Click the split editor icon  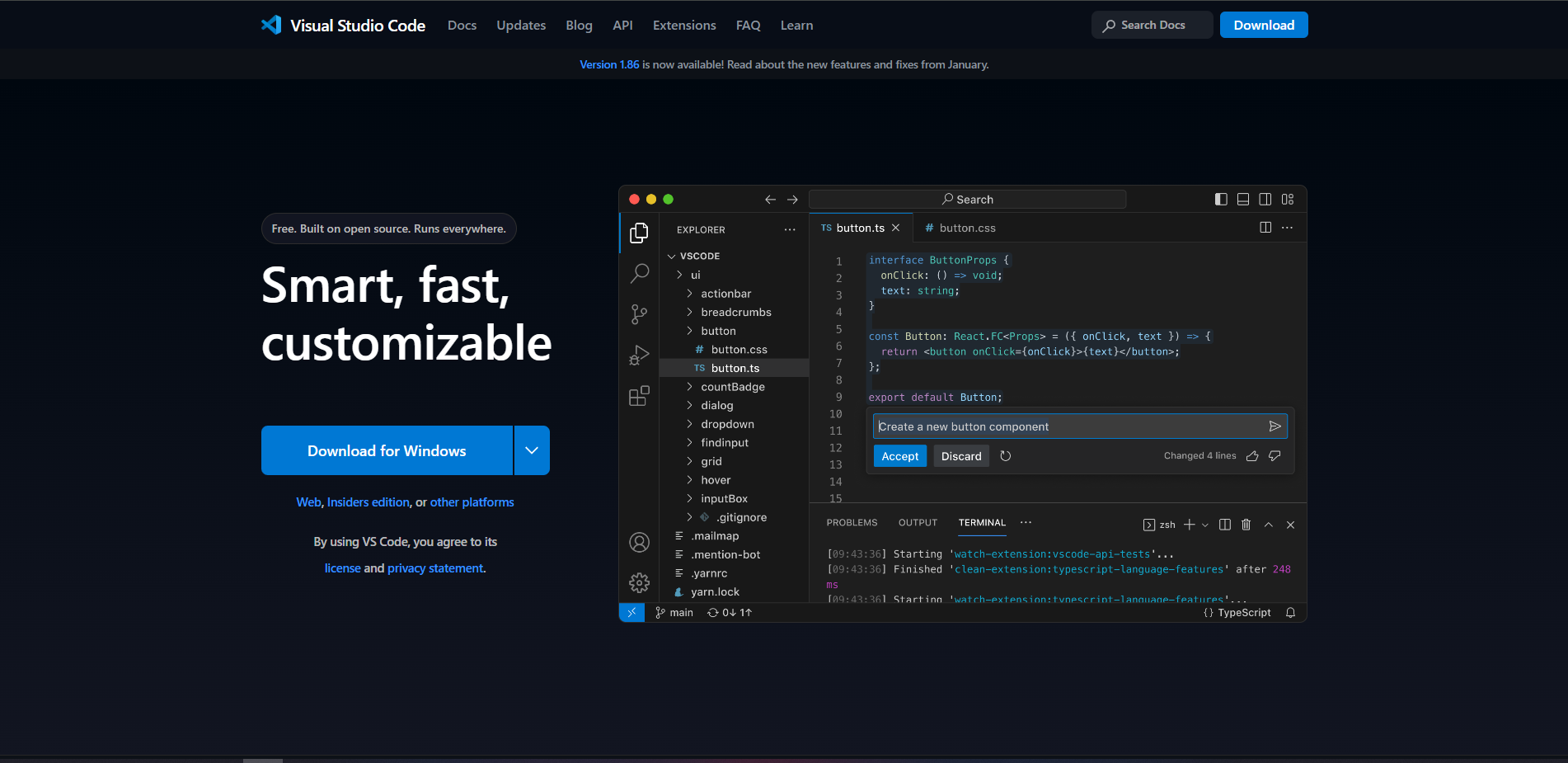point(1265,228)
